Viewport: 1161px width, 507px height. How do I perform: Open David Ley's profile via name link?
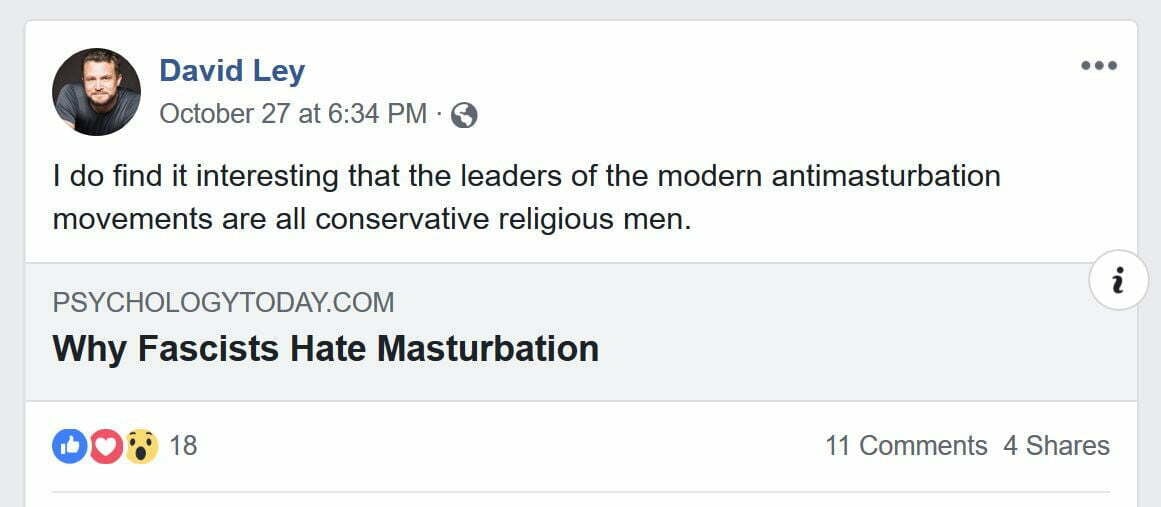tap(231, 71)
